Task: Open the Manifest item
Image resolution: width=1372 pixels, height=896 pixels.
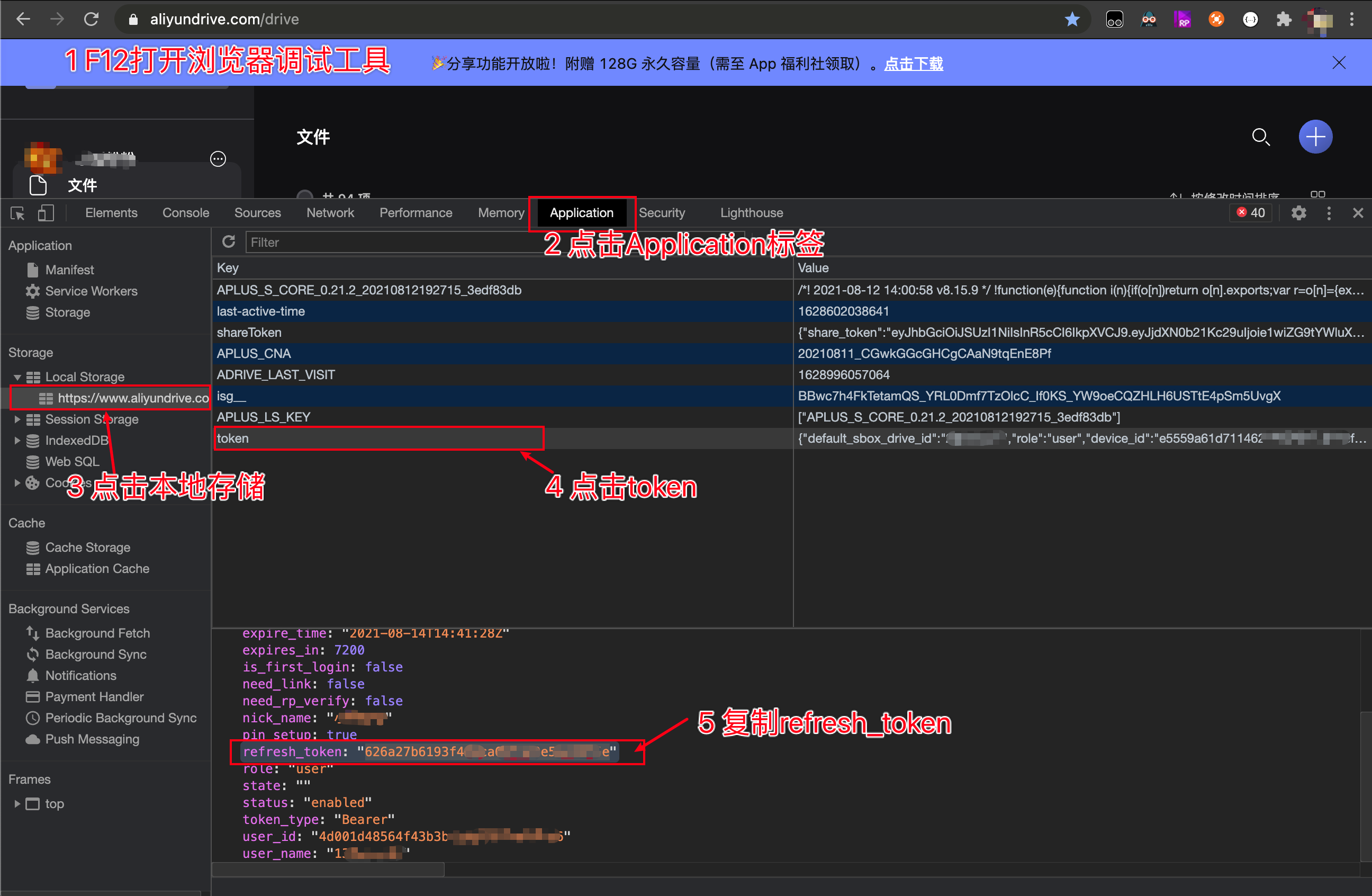Action: 69,269
